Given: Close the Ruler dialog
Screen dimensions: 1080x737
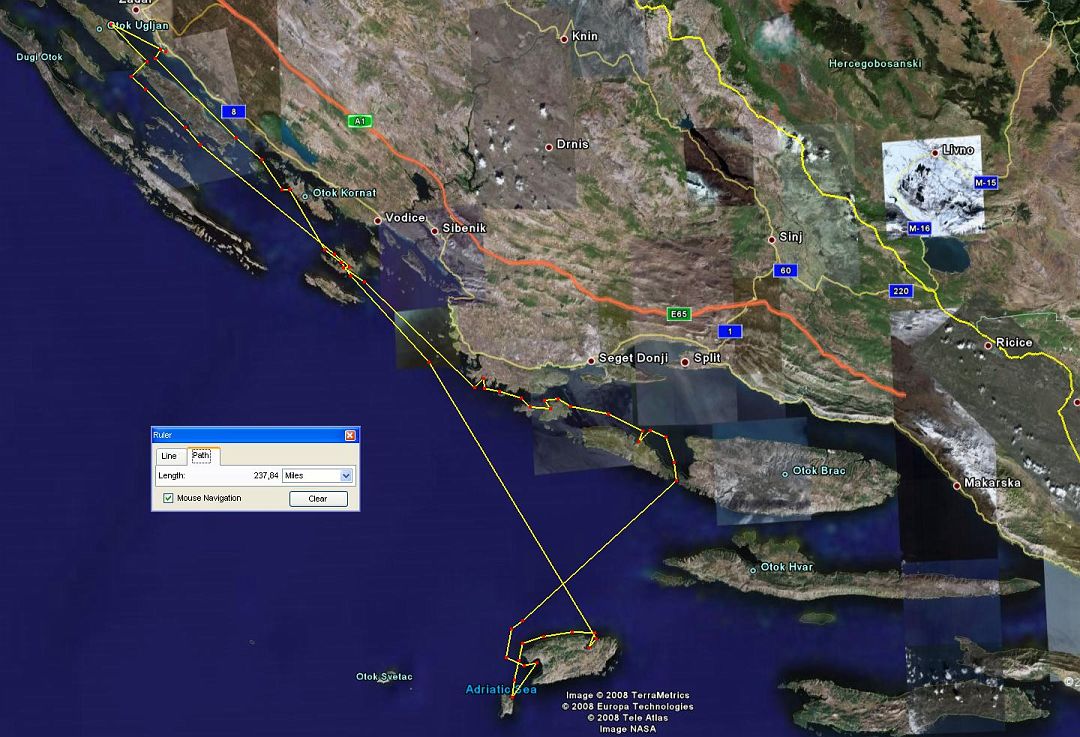Looking at the screenshot, I should (350, 435).
